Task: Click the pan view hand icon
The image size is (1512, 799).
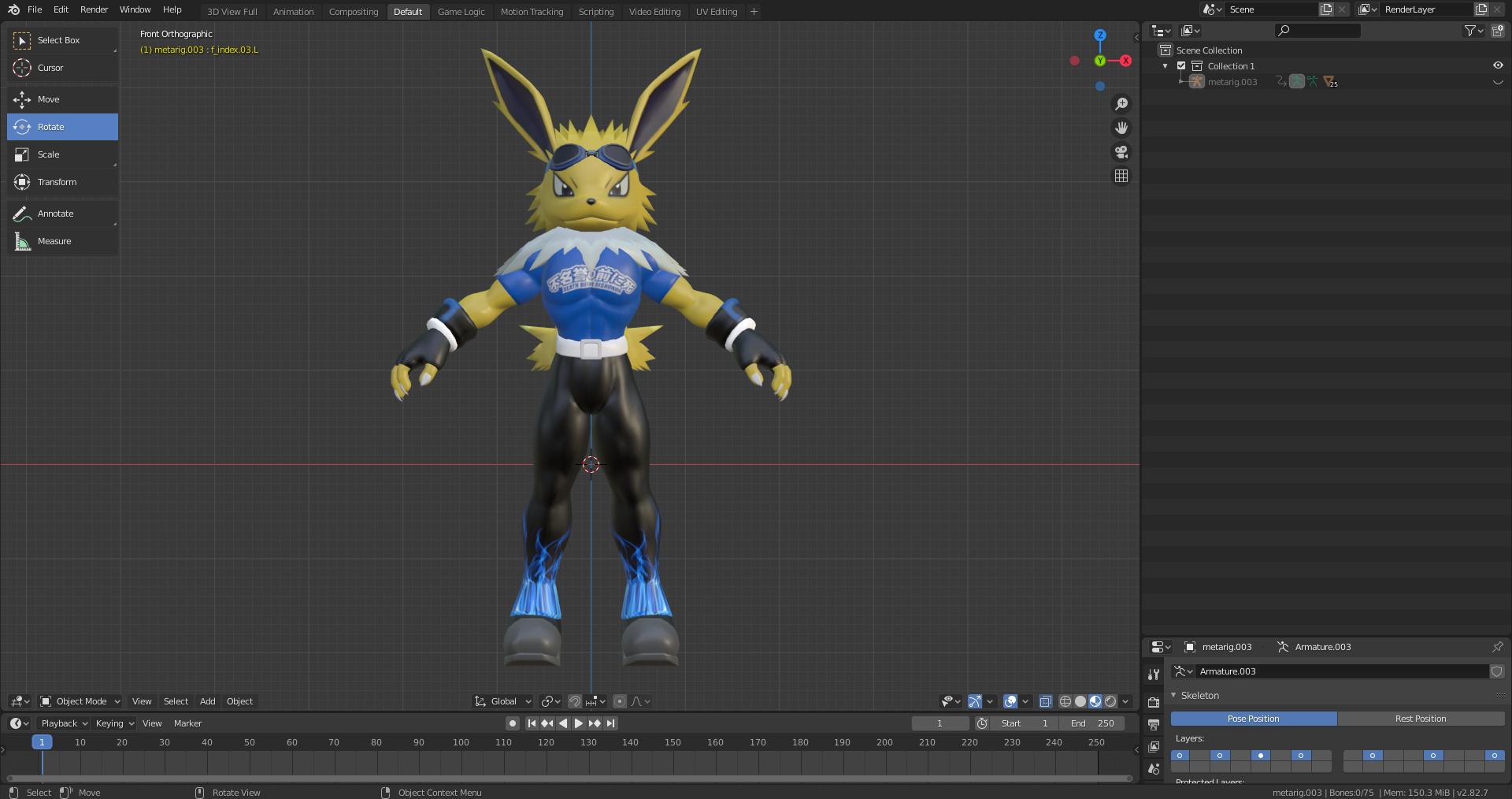Action: (x=1121, y=128)
